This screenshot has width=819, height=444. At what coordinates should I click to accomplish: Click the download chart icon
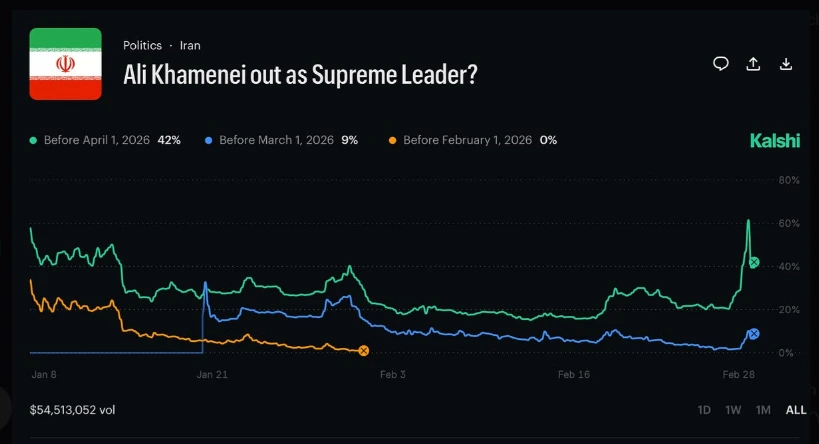click(786, 64)
